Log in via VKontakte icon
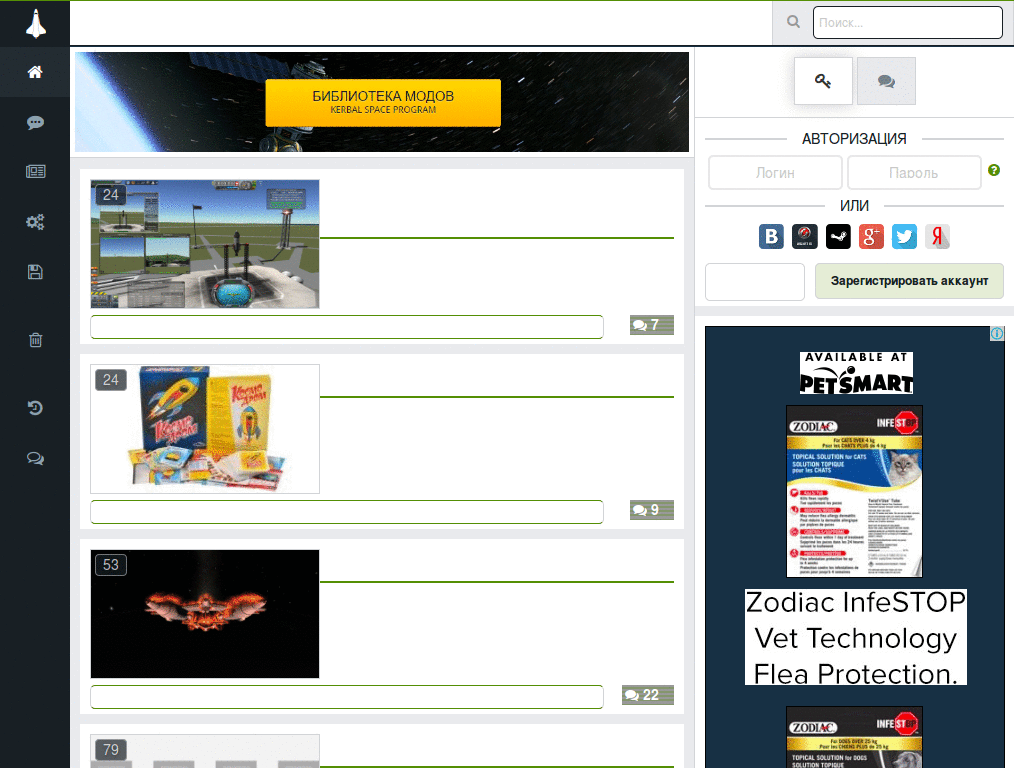The height and width of the screenshot is (768, 1024). point(771,236)
